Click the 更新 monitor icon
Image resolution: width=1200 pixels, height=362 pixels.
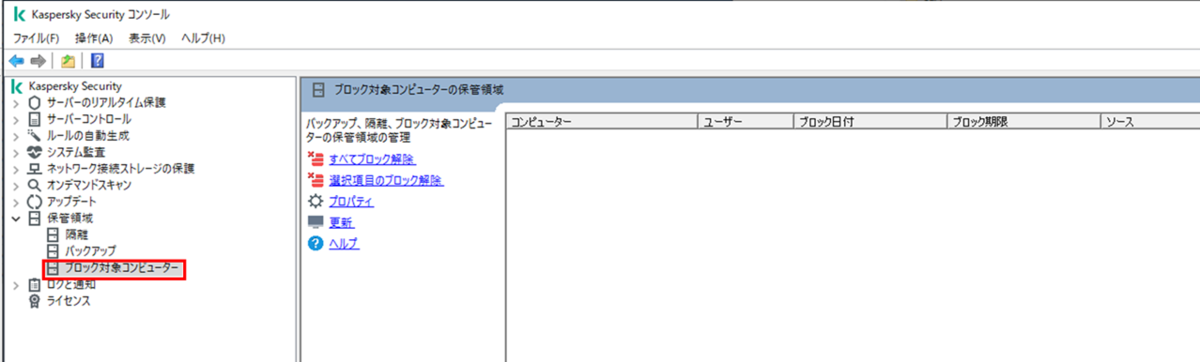point(316,222)
